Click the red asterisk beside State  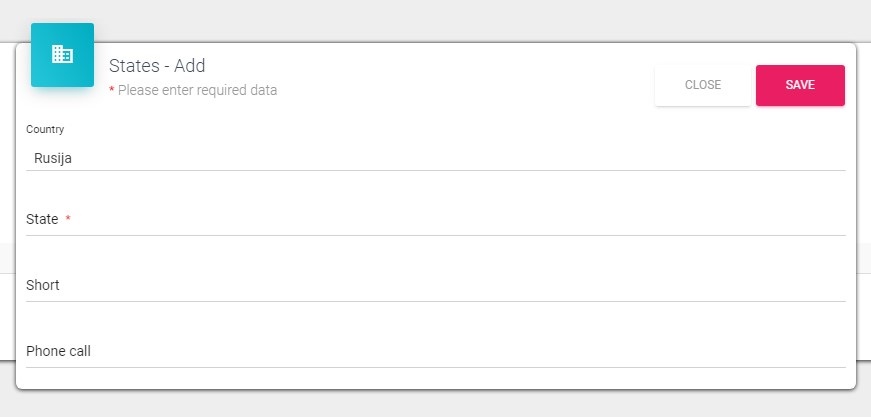point(68,219)
